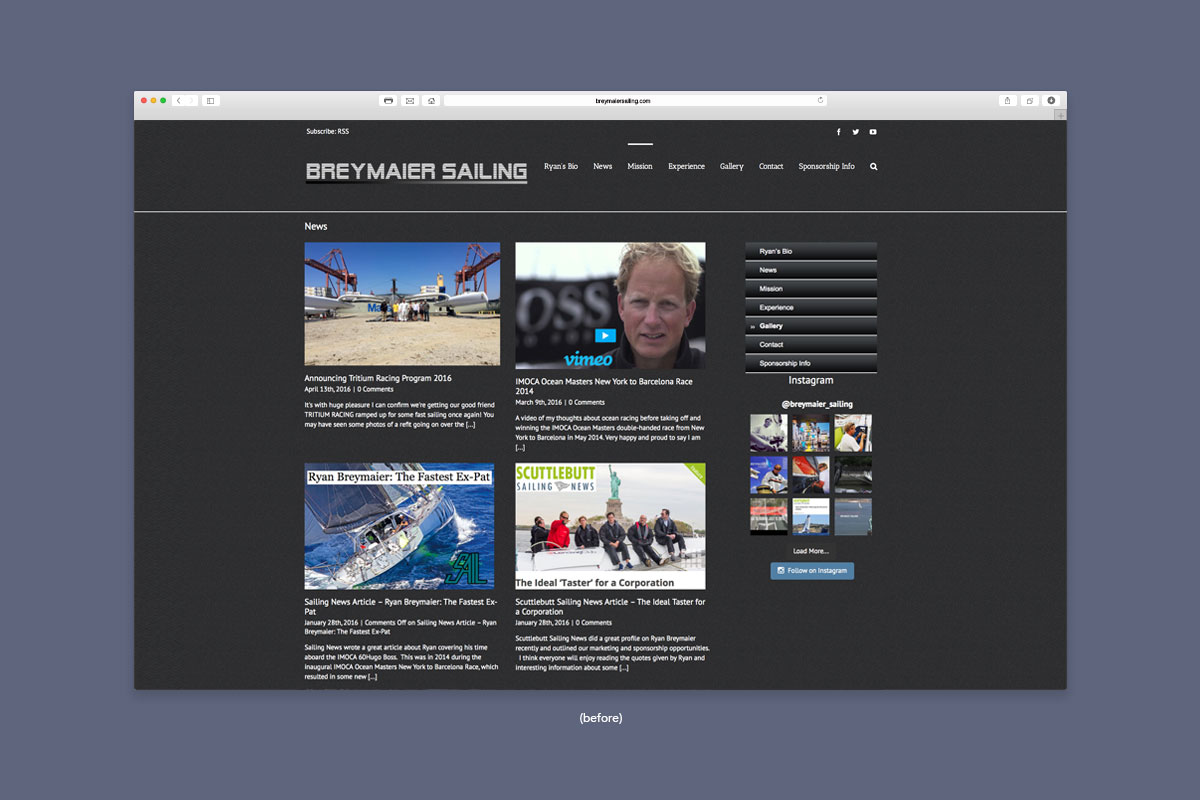Toggle the Safari sidebar button
Screen dimensions: 1200x800
pyautogui.click(x=210, y=101)
